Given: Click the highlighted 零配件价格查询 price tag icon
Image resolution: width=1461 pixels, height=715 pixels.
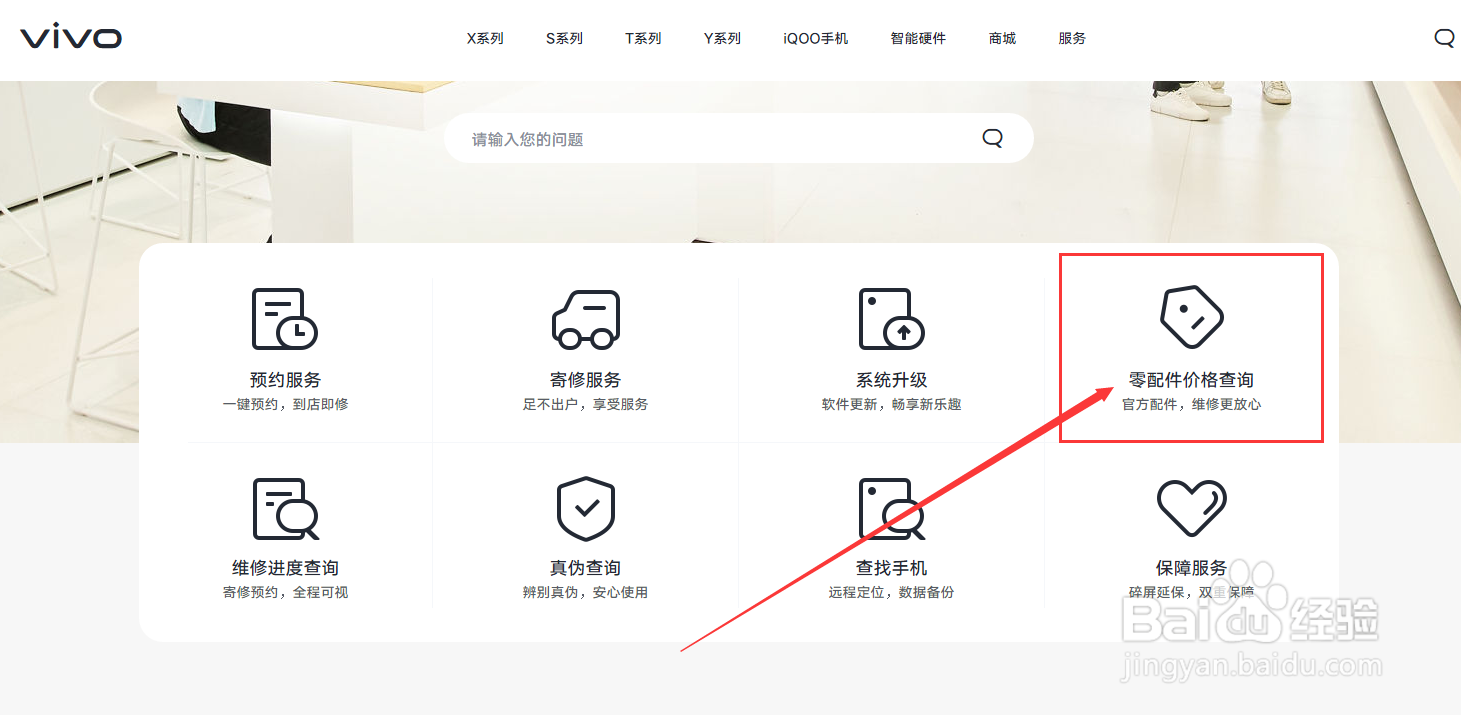Looking at the screenshot, I should (1191, 317).
